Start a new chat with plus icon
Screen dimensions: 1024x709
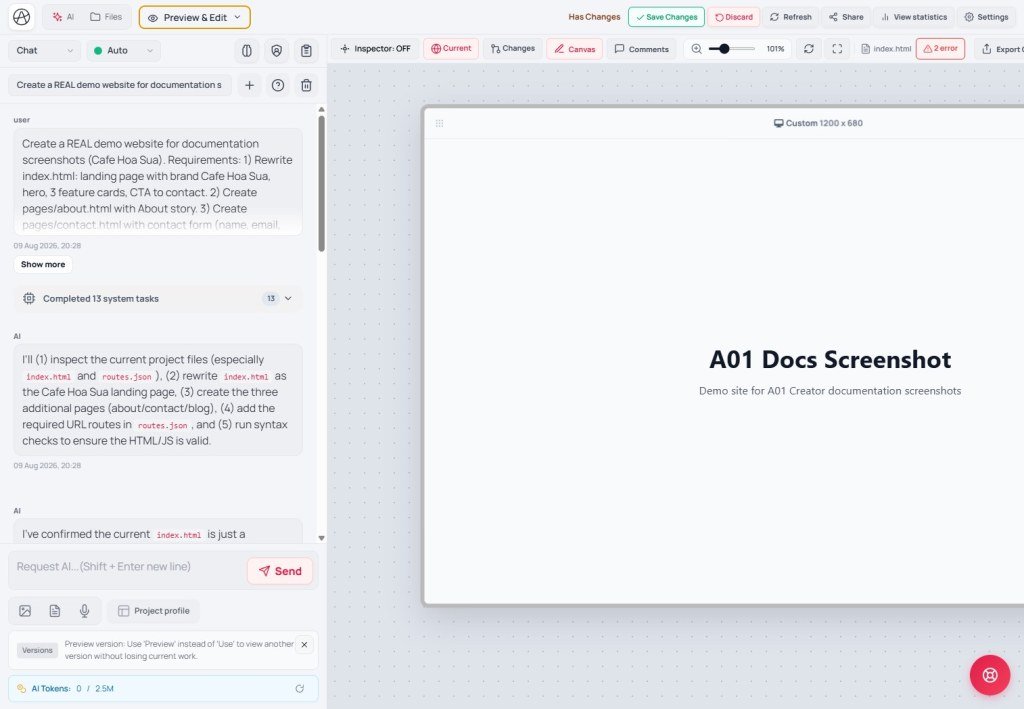pos(249,85)
